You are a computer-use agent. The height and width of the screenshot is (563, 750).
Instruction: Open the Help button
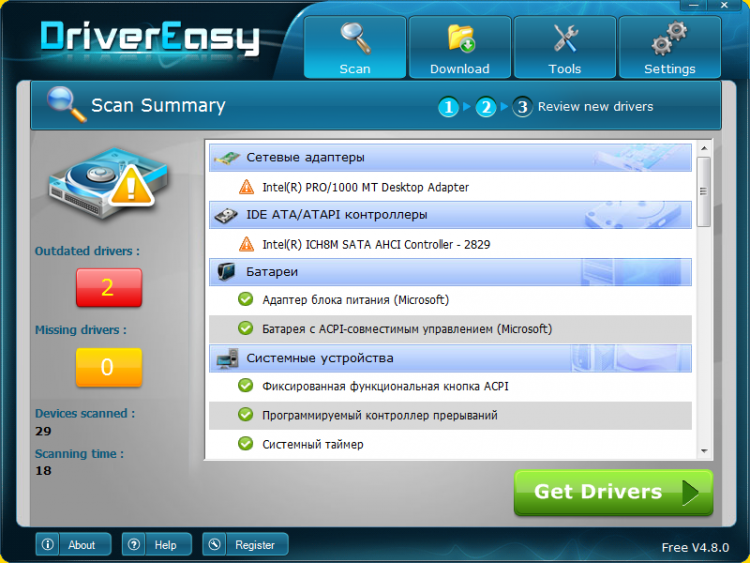tap(157, 544)
